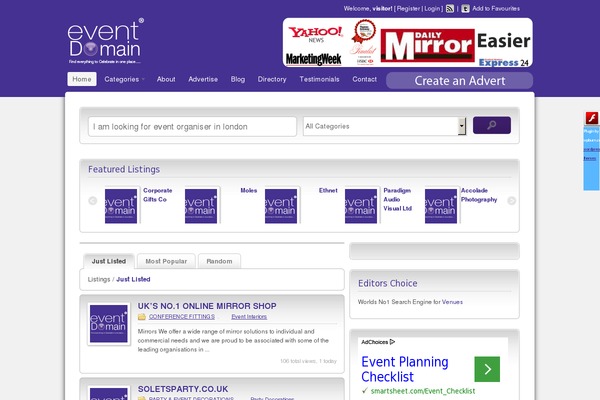Click the Twitter icon in top bar

465,8
